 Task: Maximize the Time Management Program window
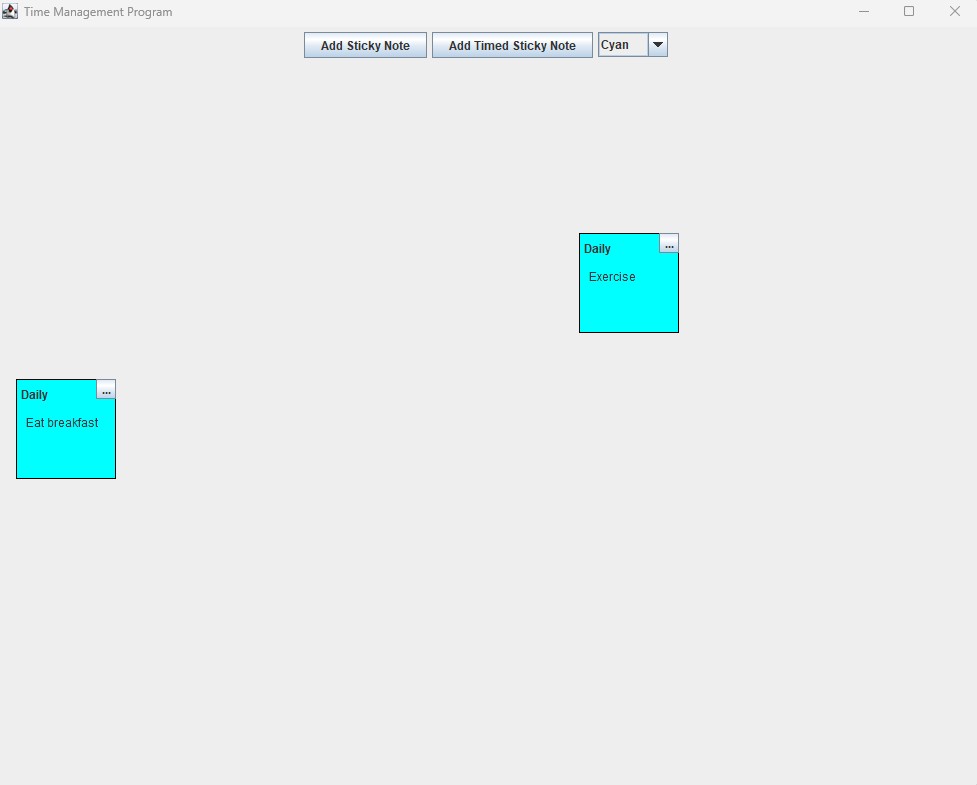909,11
